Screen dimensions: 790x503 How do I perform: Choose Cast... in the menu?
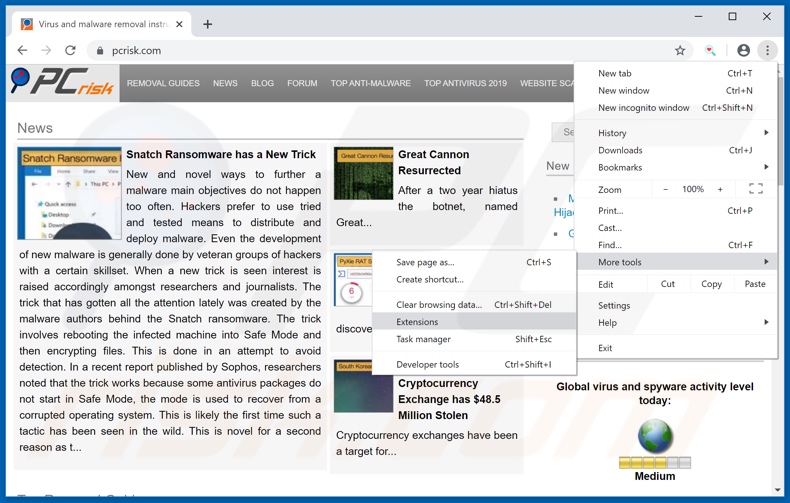pos(676,228)
